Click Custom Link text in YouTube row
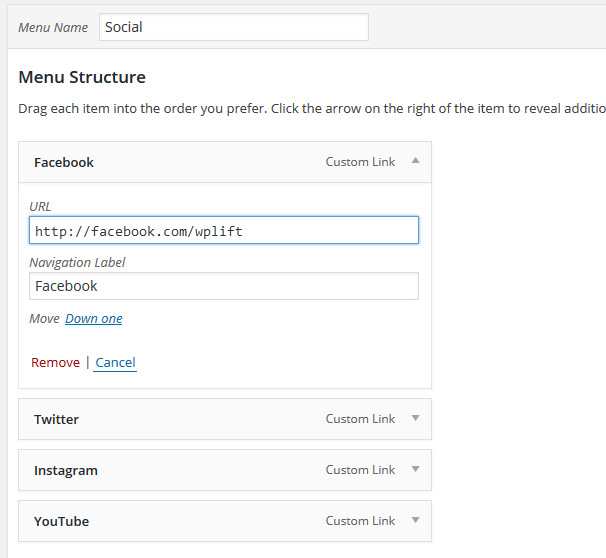The height and width of the screenshot is (558, 606). [x=360, y=521]
